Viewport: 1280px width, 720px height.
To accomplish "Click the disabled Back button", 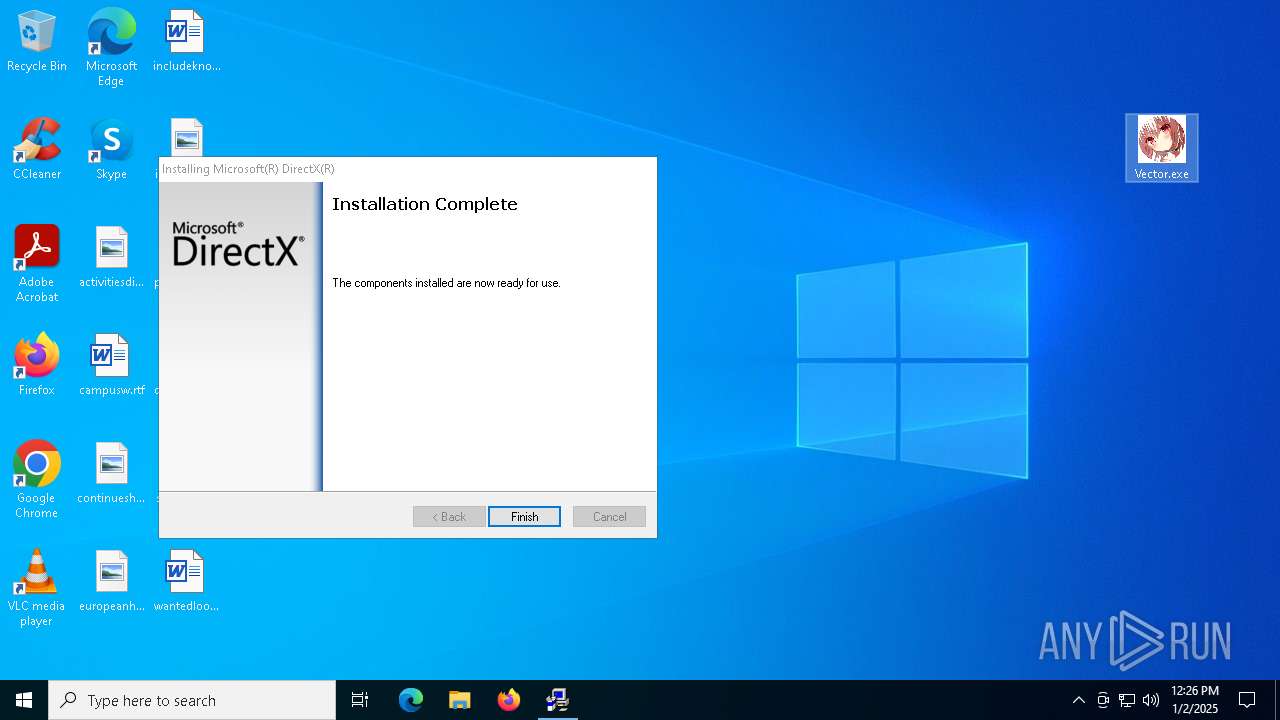I will [449, 517].
